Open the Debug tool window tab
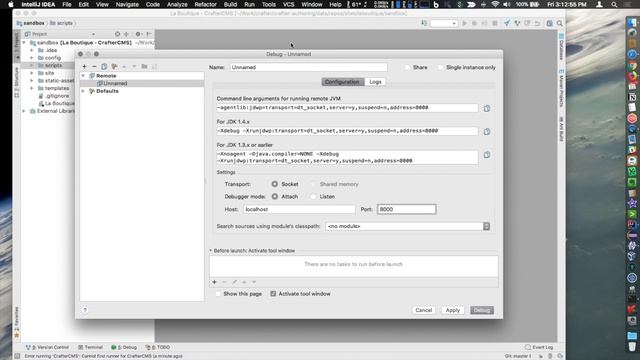Image resolution: width=640 pixels, height=360 pixels. pyautogui.click(x=124, y=347)
